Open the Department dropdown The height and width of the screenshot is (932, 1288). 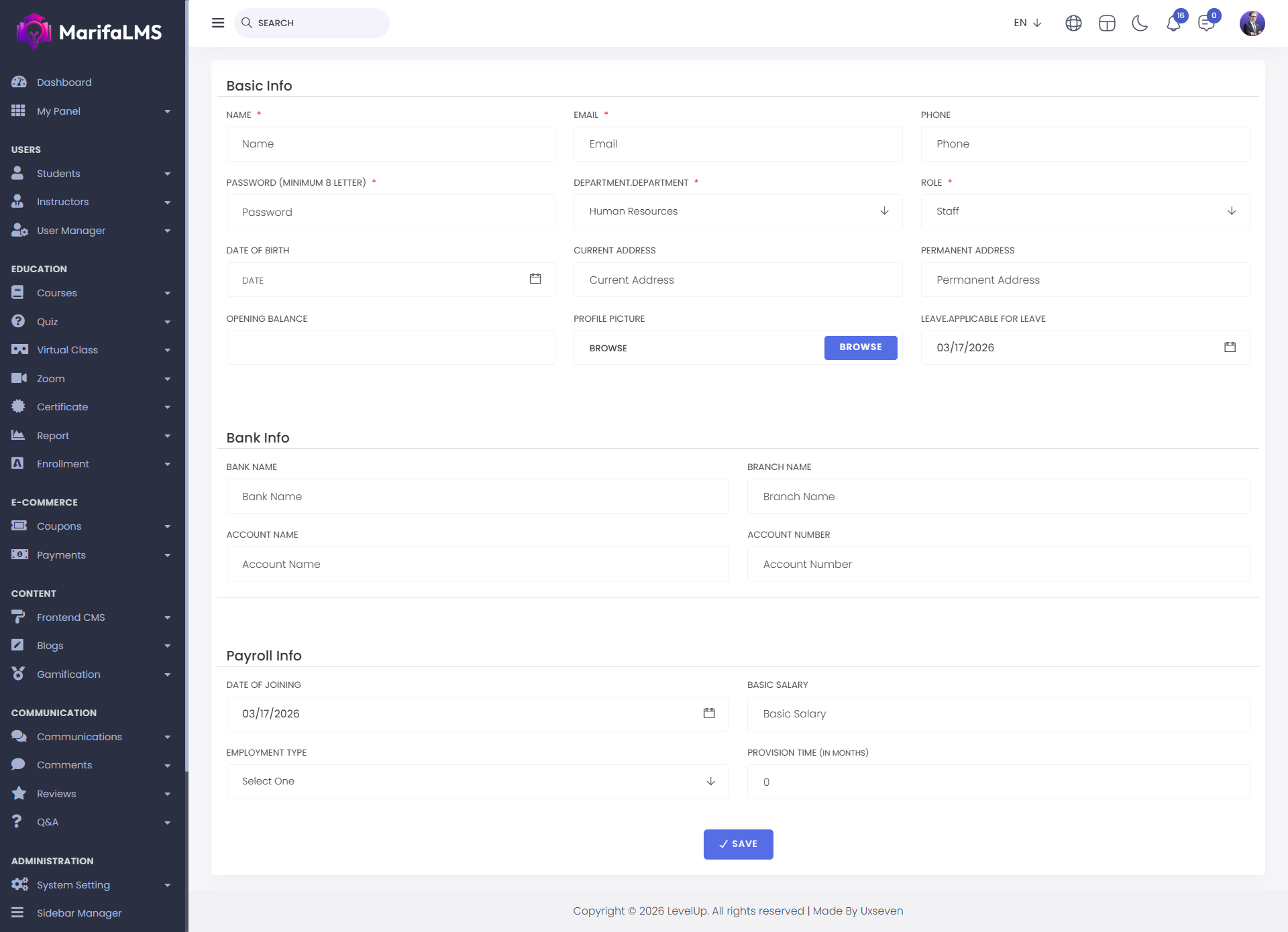(x=737, y=212)
